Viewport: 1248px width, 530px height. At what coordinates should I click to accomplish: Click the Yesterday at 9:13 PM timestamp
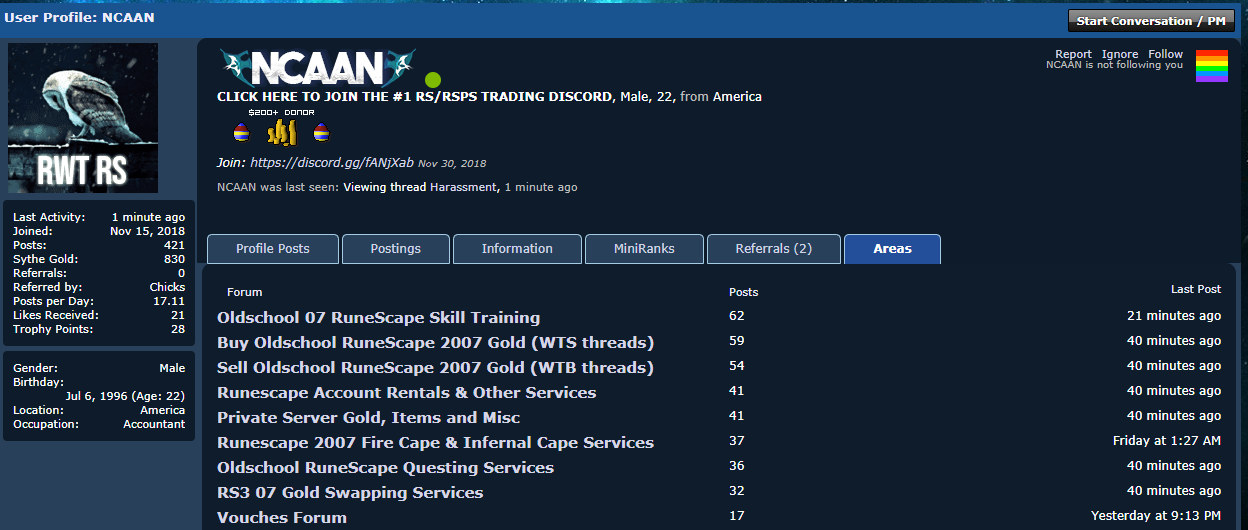1156,516
